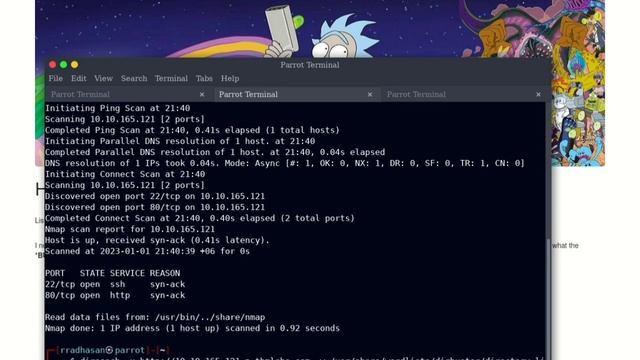Click 'Read data files from' line
Screen dimensions: 640x360
[x=155, y=318]
